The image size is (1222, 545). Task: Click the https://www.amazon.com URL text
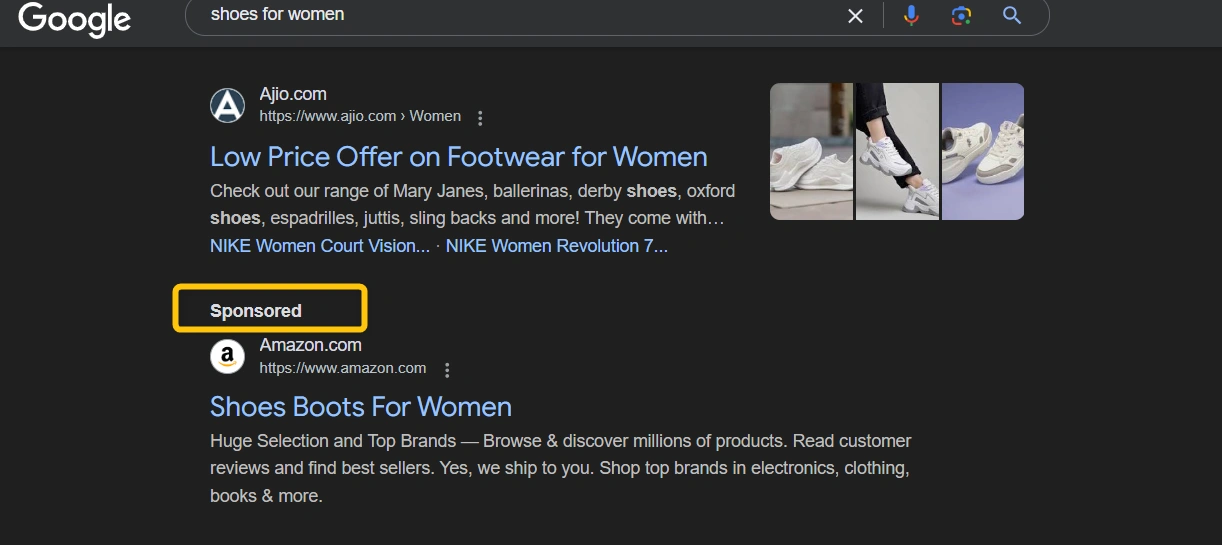coord(343,368)
